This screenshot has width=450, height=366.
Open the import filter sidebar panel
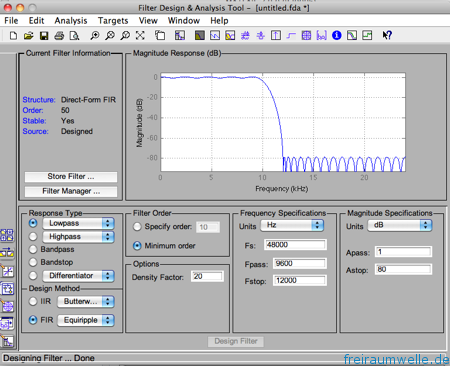coord(7,324)
